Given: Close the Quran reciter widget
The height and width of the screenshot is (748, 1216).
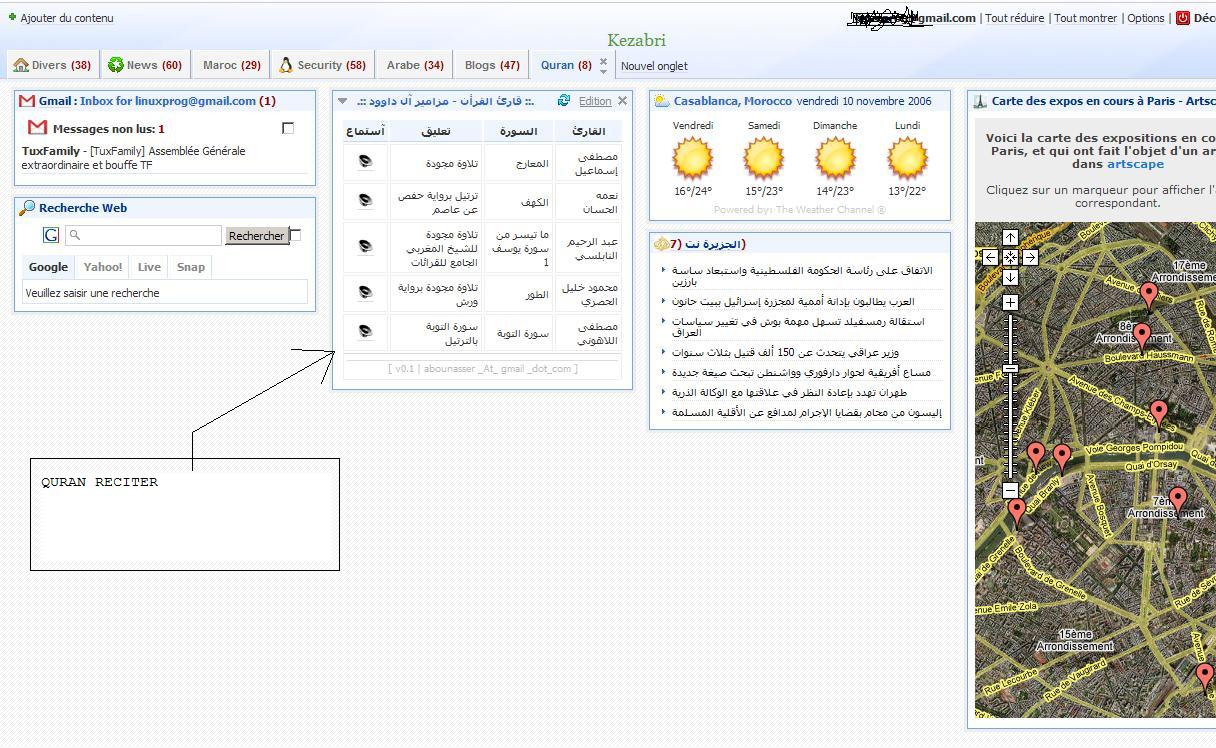Looking at the screenshot, I should (x=622, y=101).
